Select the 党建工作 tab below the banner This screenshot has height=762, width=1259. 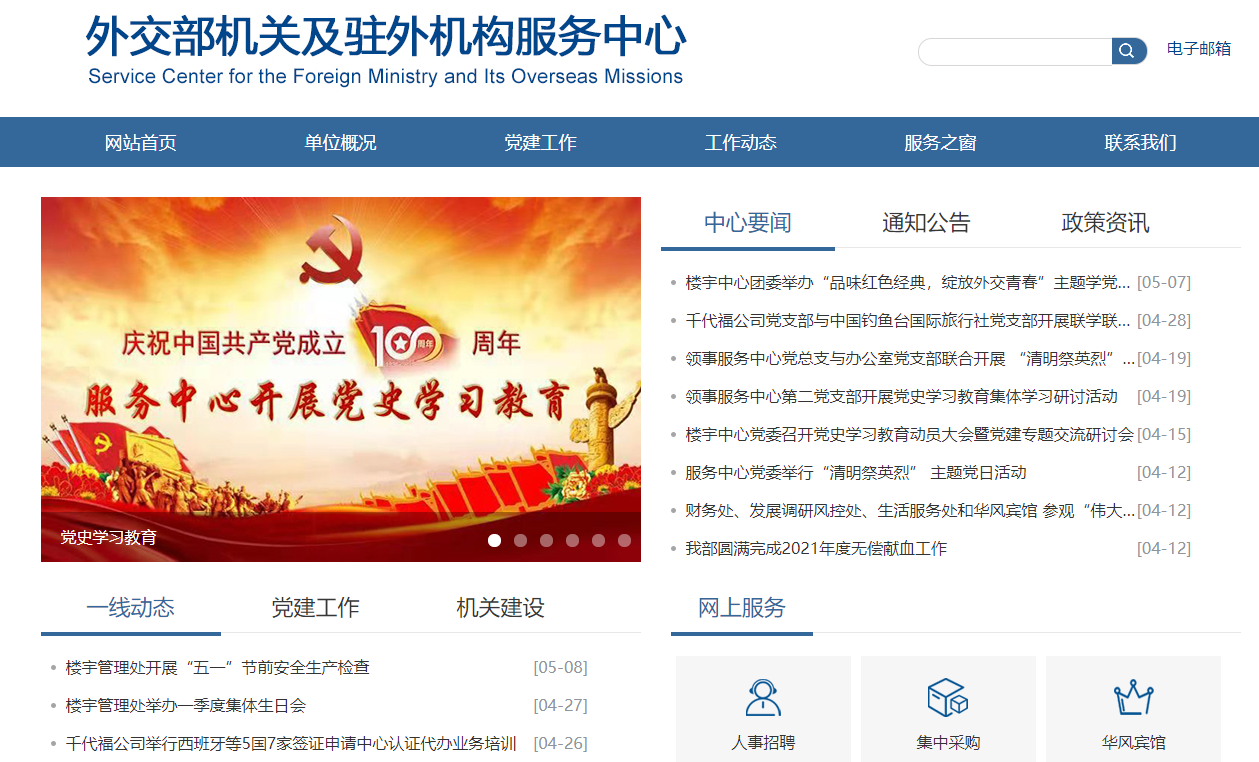pos(315,607)
